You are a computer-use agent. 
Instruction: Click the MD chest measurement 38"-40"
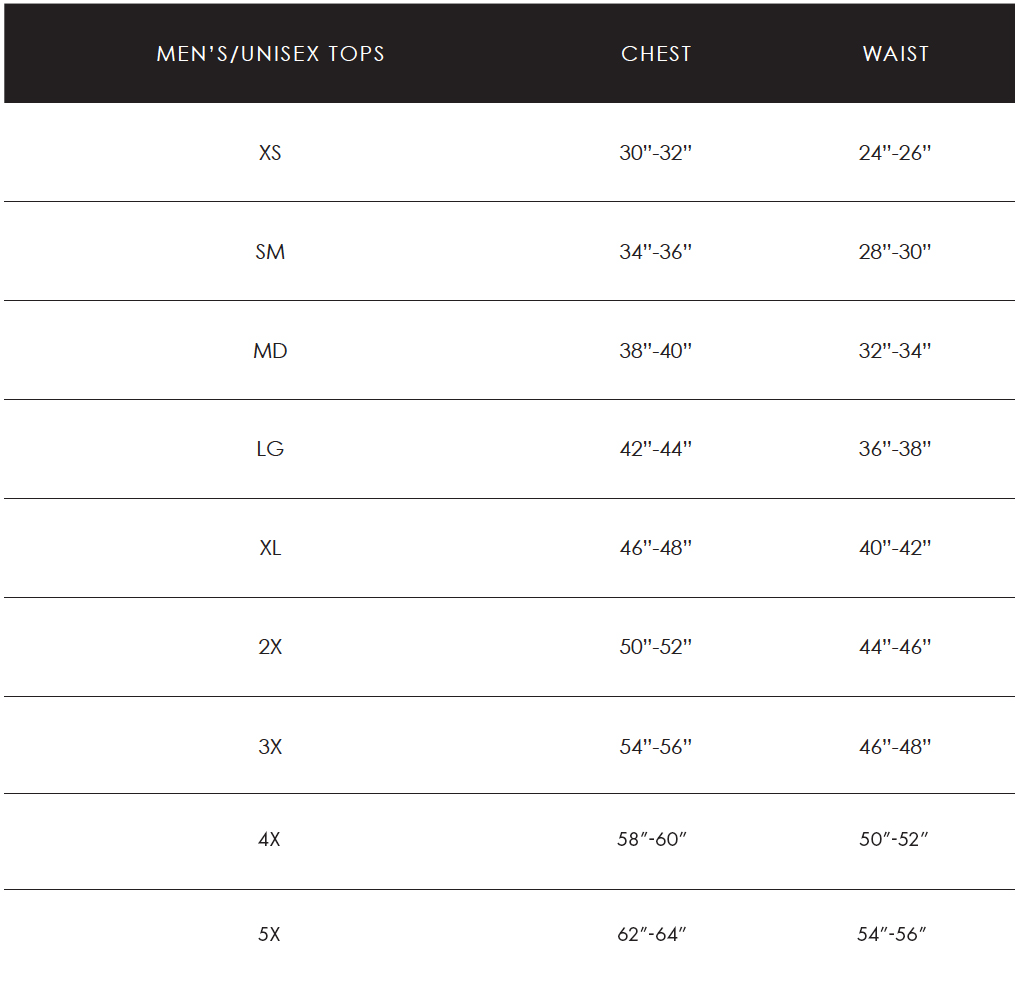[656, 351]
